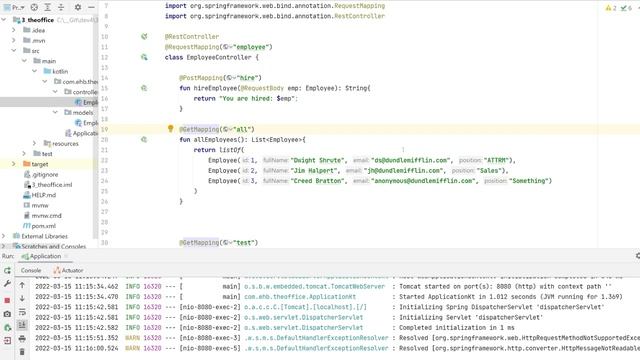
Task: Collapse the 3_theoffice root node
Action: 4,20
